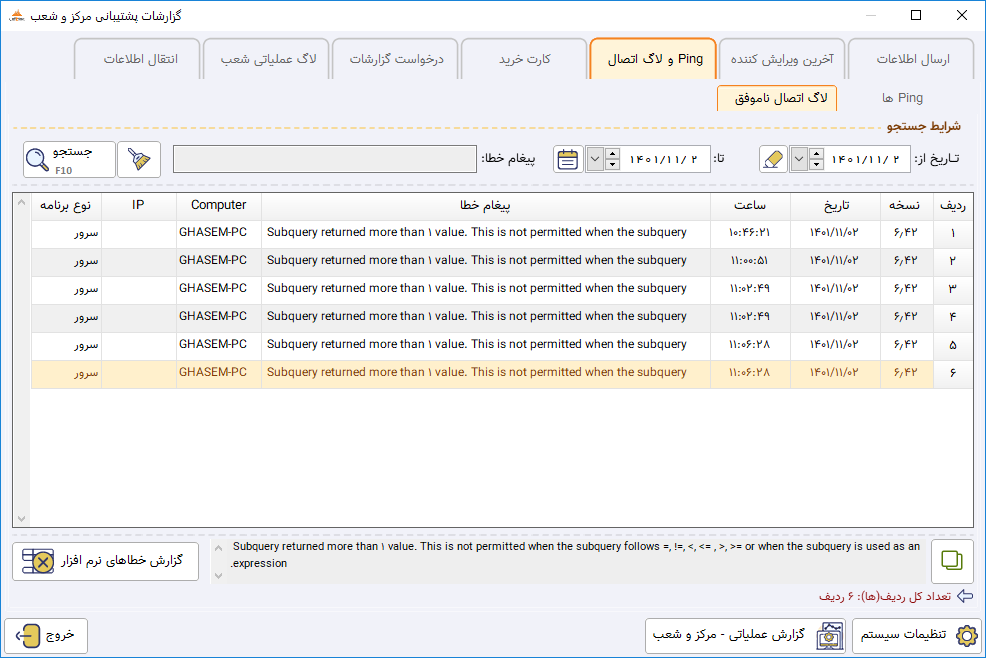
Task: Switch to the انتقال اطلاعات tab
Action: point(138,59)
